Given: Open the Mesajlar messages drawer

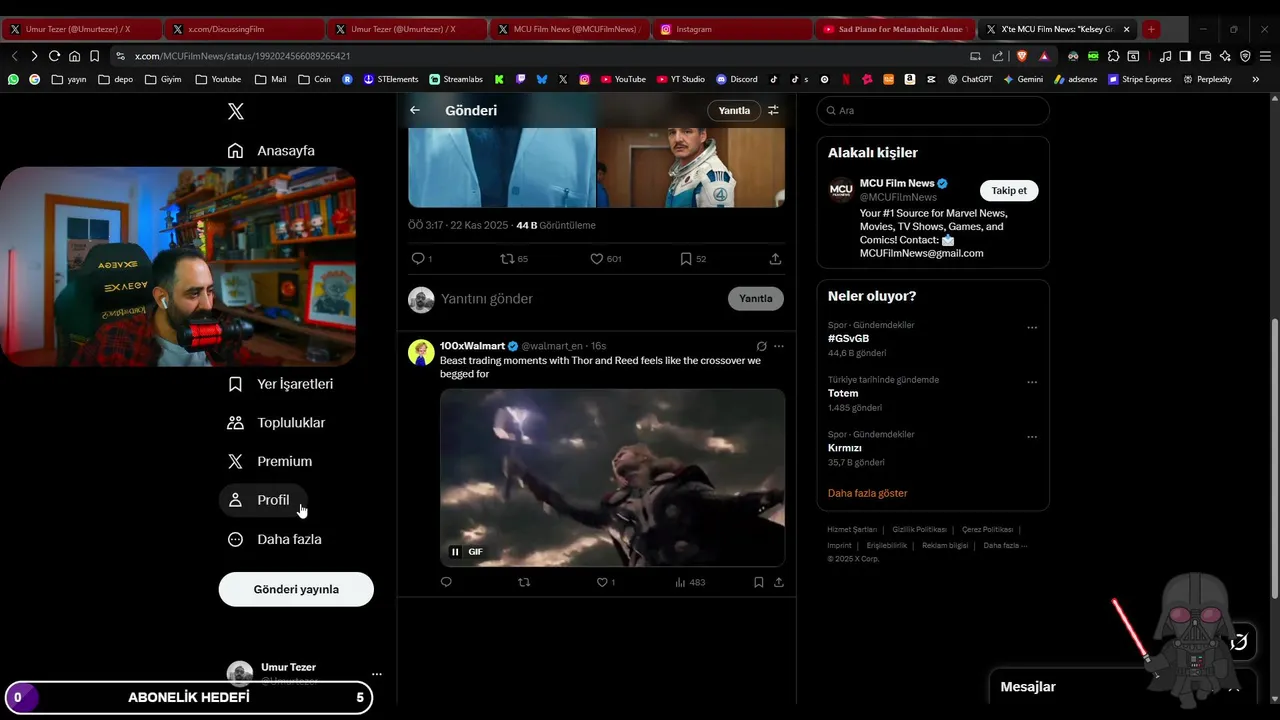Looking at the screenshot, I should 1028,687.
